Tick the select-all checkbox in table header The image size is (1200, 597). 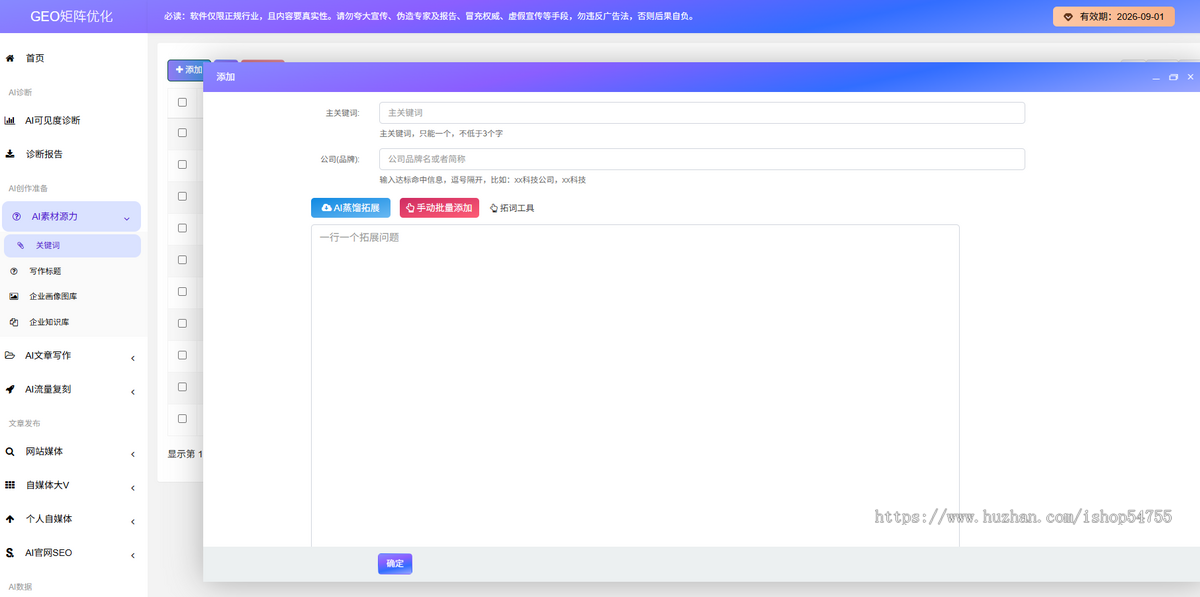(182, 102)
